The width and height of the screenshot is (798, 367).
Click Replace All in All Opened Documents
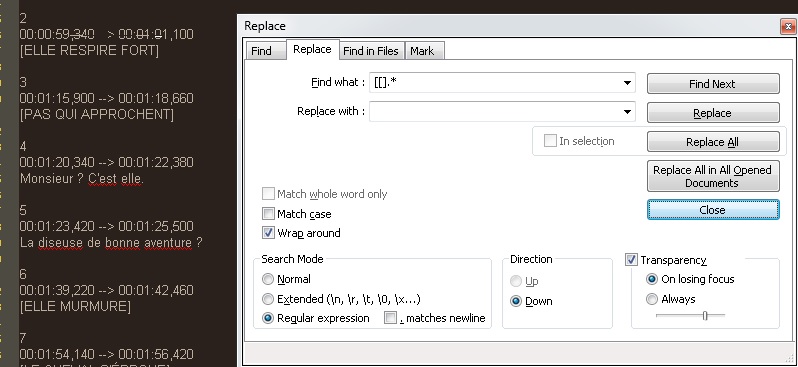[712, 176]
